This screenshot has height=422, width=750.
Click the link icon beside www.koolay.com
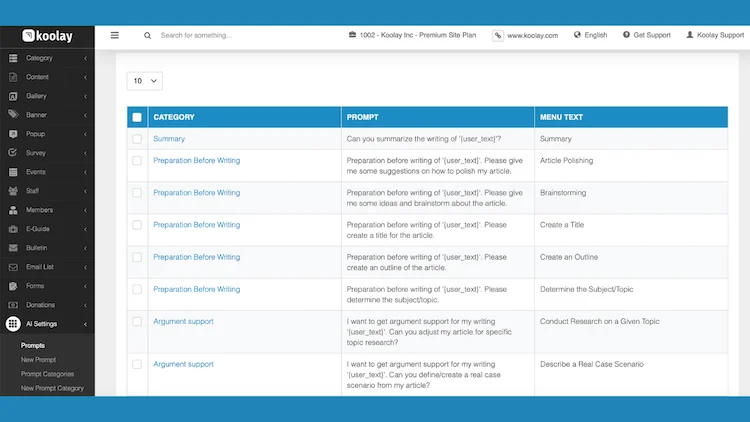click(x=498, y=35)
